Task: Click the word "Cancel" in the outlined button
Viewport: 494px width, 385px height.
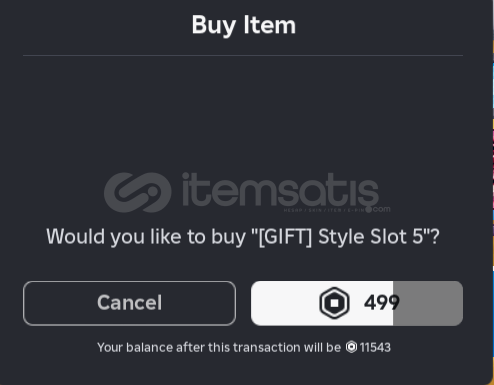Action: (x=129, y=303)
